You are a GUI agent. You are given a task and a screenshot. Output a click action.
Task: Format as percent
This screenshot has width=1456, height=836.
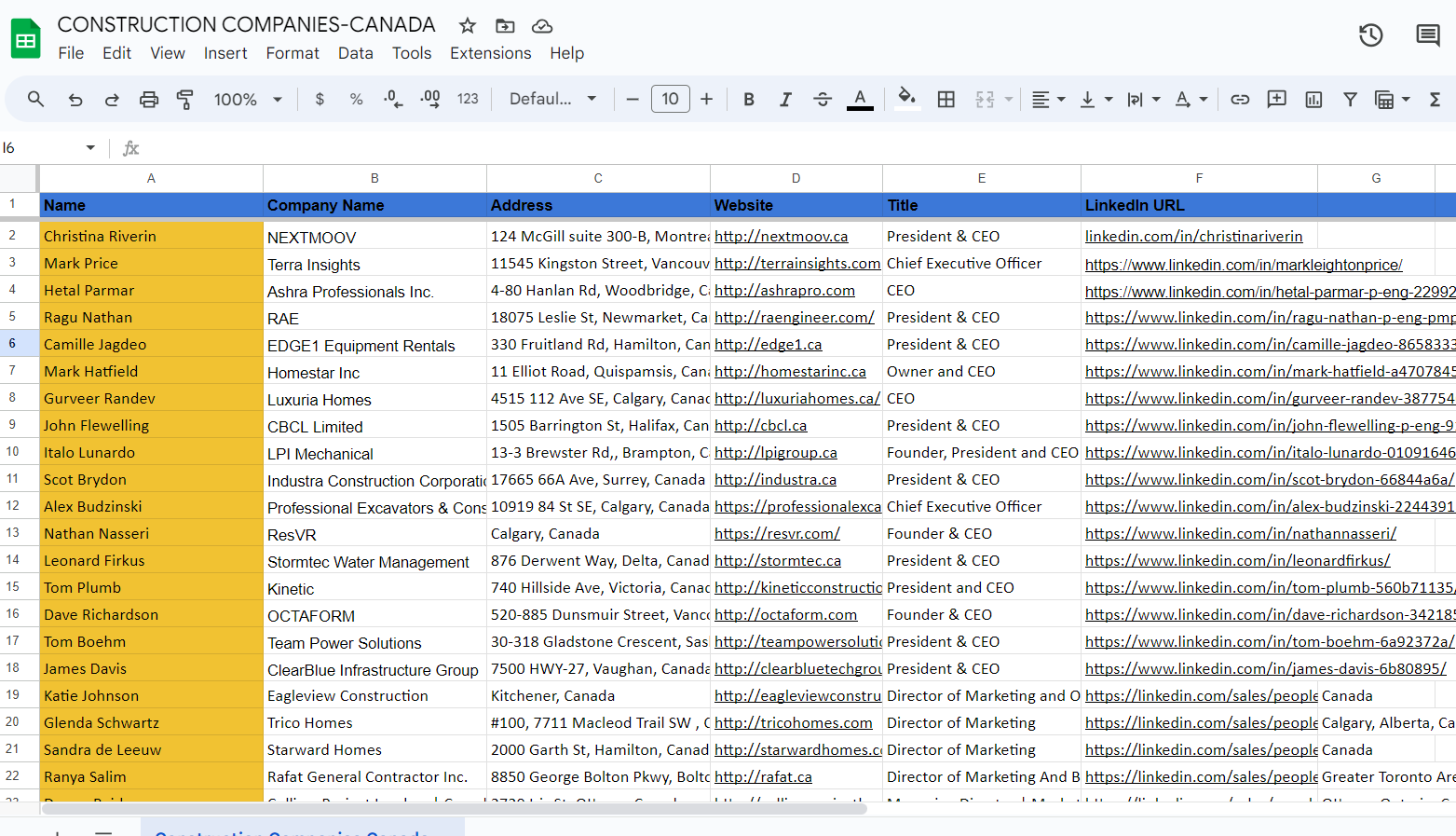click(356, 99)
